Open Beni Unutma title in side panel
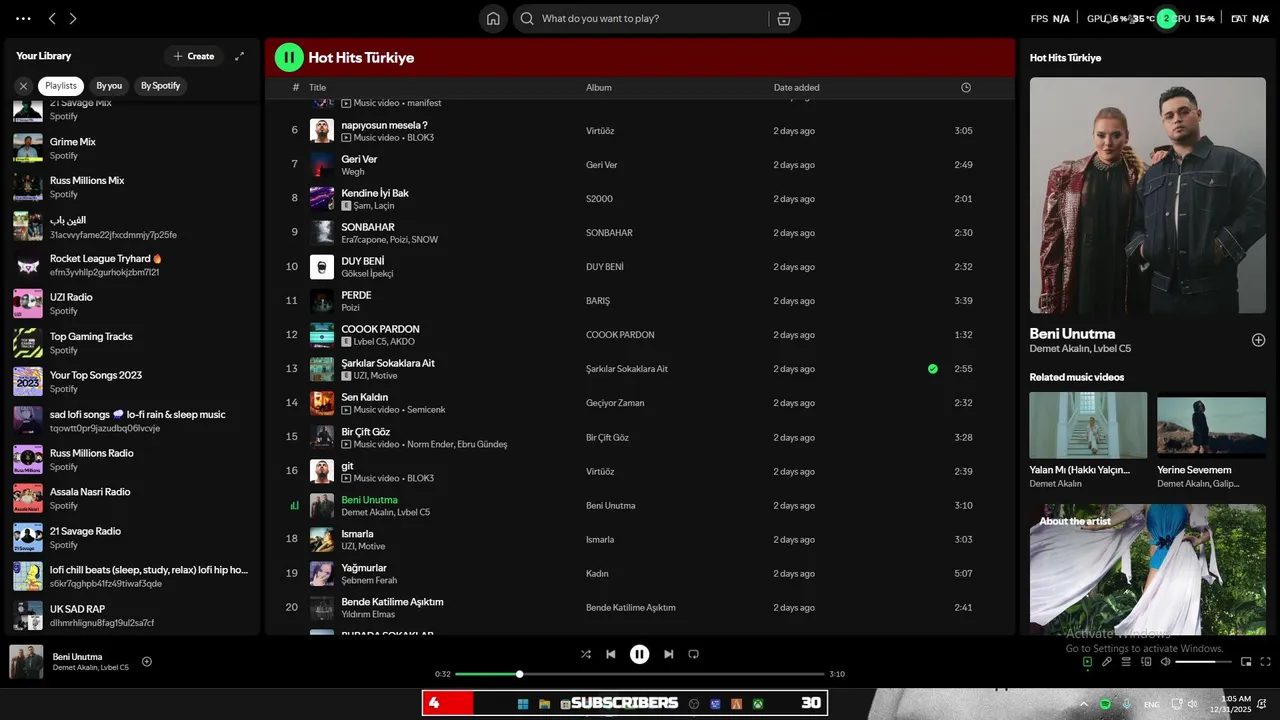1280x720 pixels. pyautogui.click(x=1072, y=334)
